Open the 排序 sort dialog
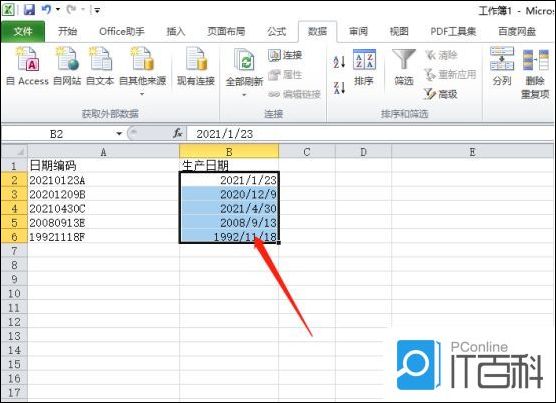The width and height of the screenshot is (556, 403). click(x=364, y=67)
